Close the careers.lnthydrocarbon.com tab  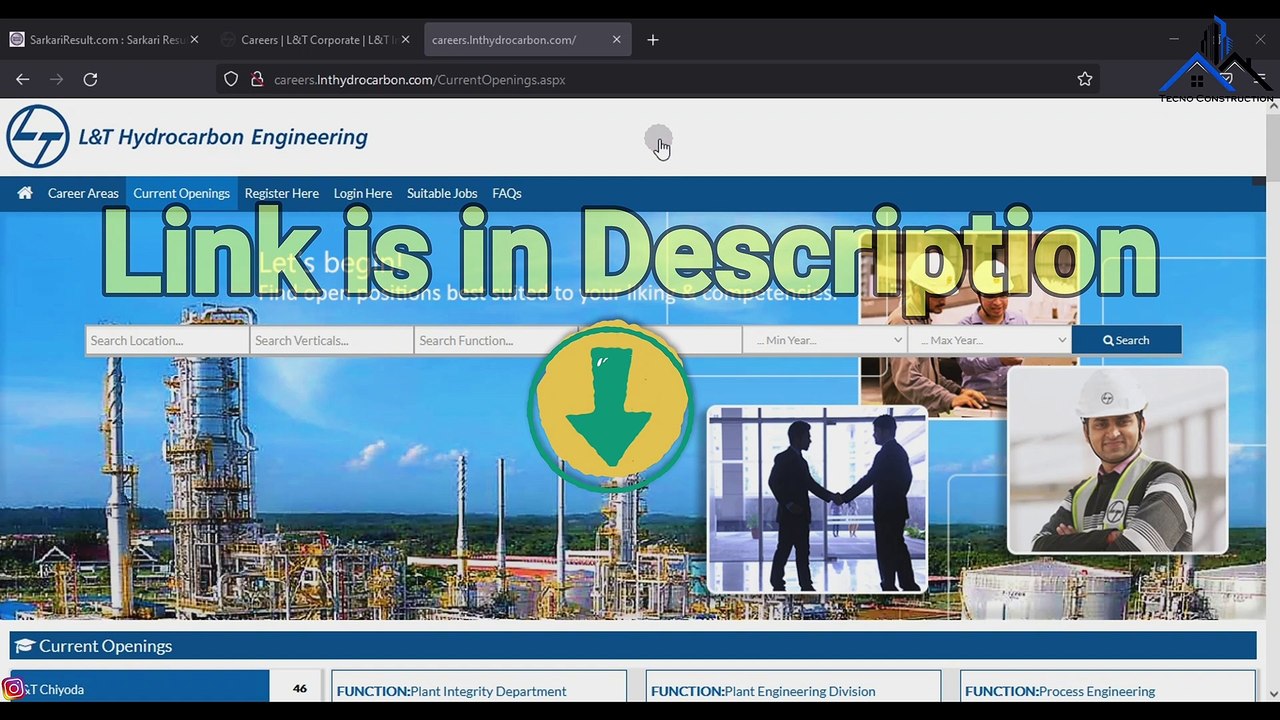coord(616,40)
